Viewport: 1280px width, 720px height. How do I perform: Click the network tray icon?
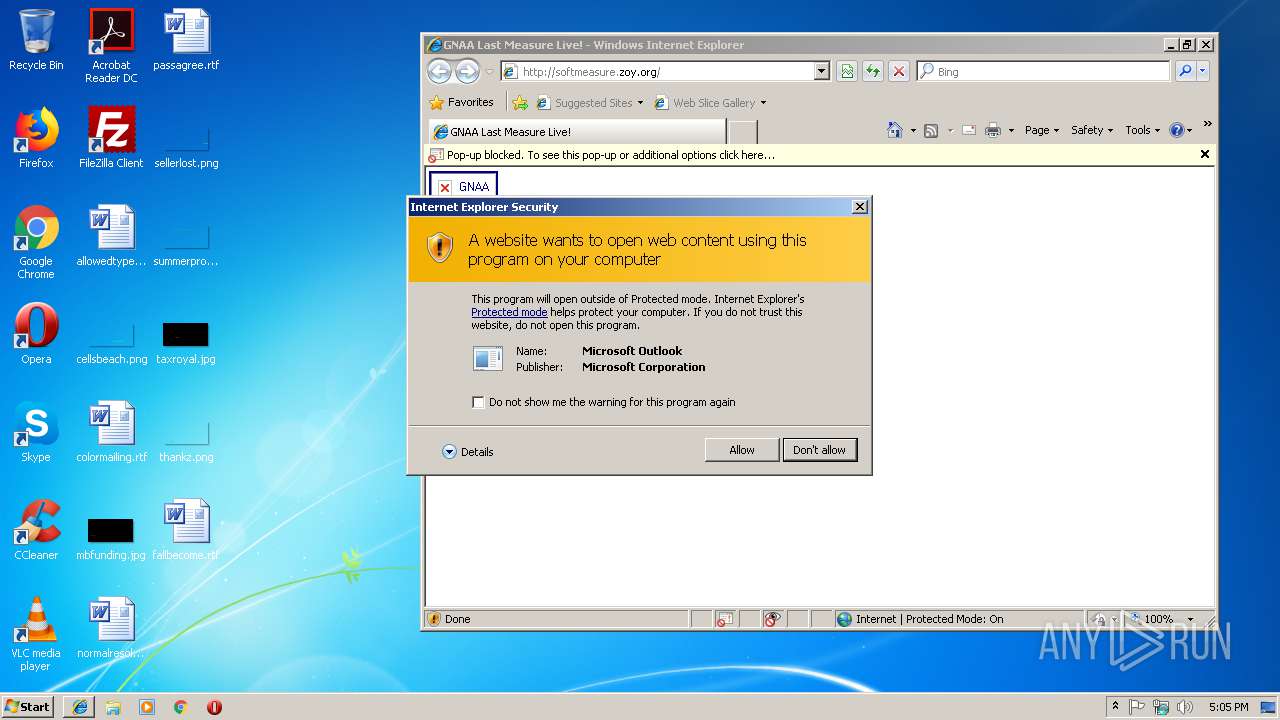coord(1161,707)
